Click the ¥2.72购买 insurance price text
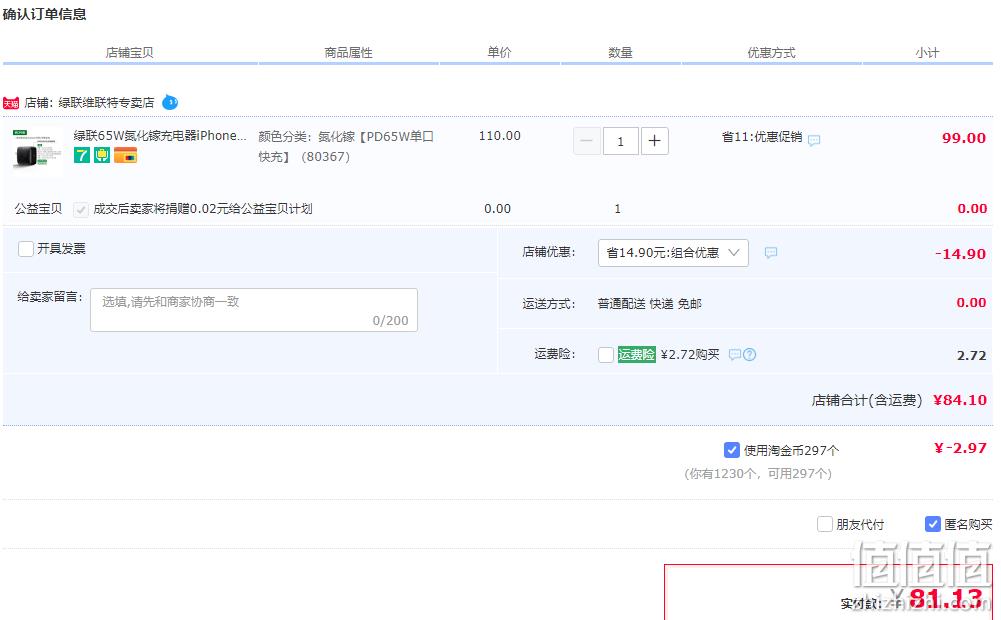This screenshot has width=1001, height=620. (x=690, y=354)
